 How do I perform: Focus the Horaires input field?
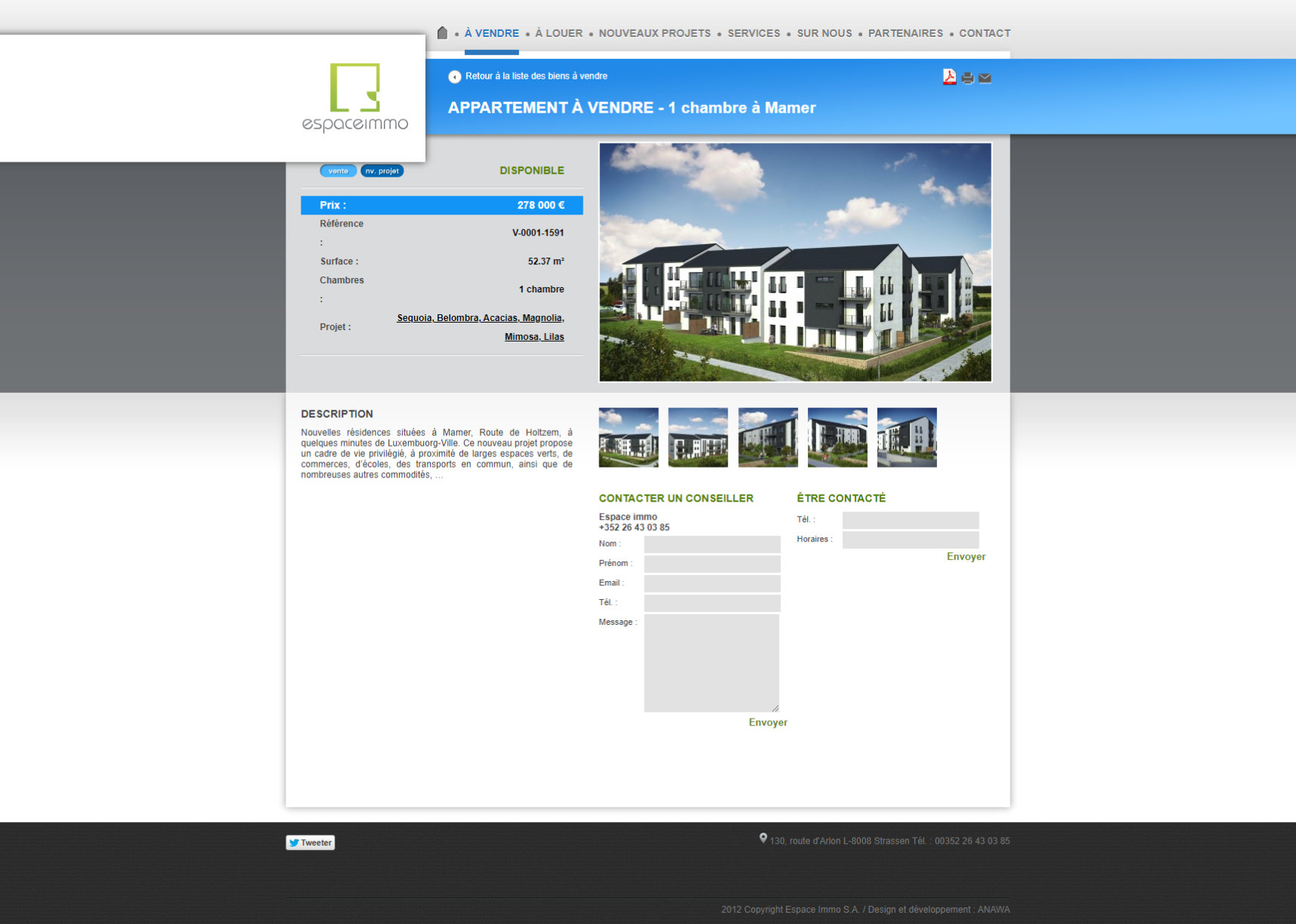click(x=910, y=539)
